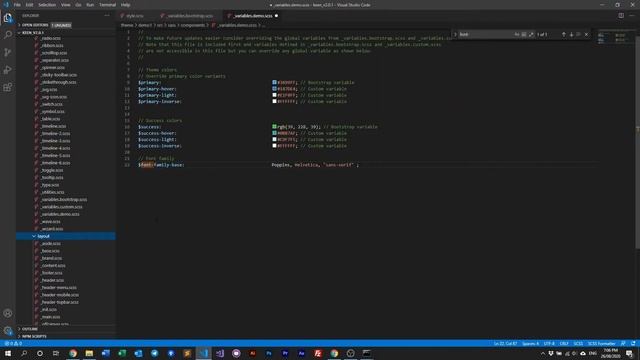Viewport: 640px width, 360px height.
Task: Open editor more actions ellipsis
Action: (632, 16)
